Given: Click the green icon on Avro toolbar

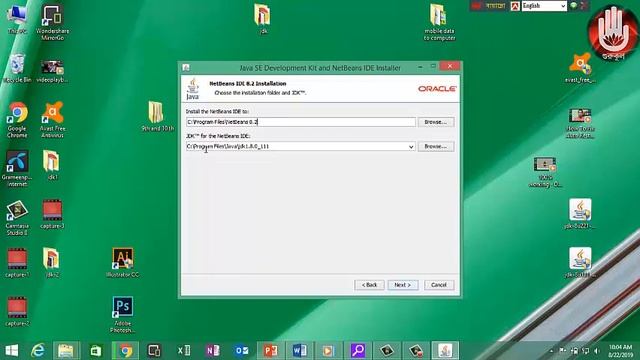Looking at the screenshot, I should point(573,5).
